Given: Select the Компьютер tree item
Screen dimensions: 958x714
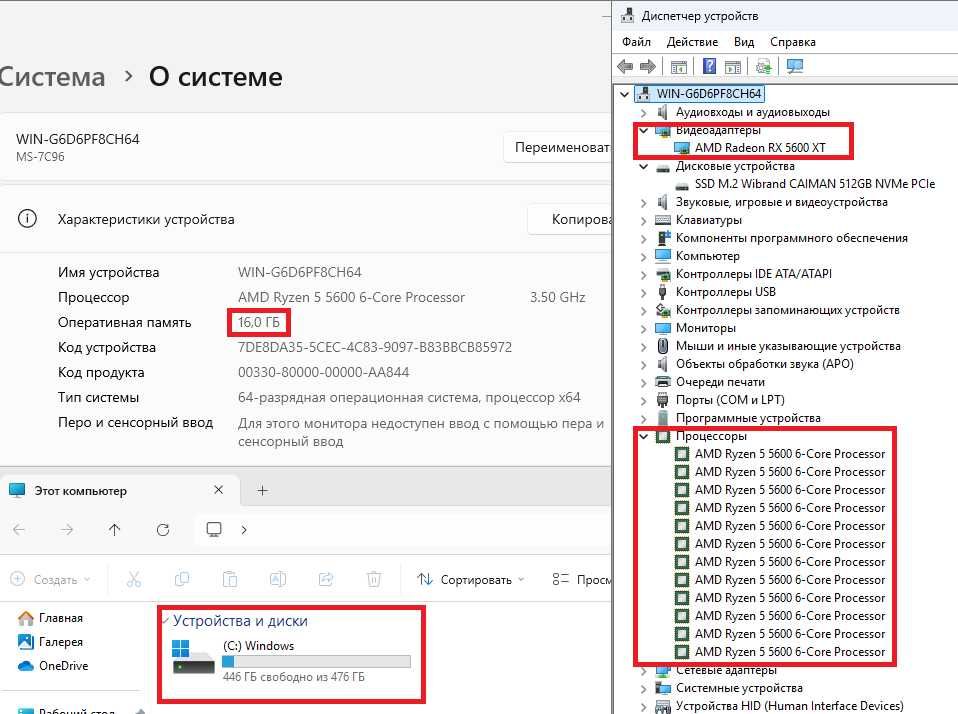Looking at the screenshot, I should click(708, 256).
